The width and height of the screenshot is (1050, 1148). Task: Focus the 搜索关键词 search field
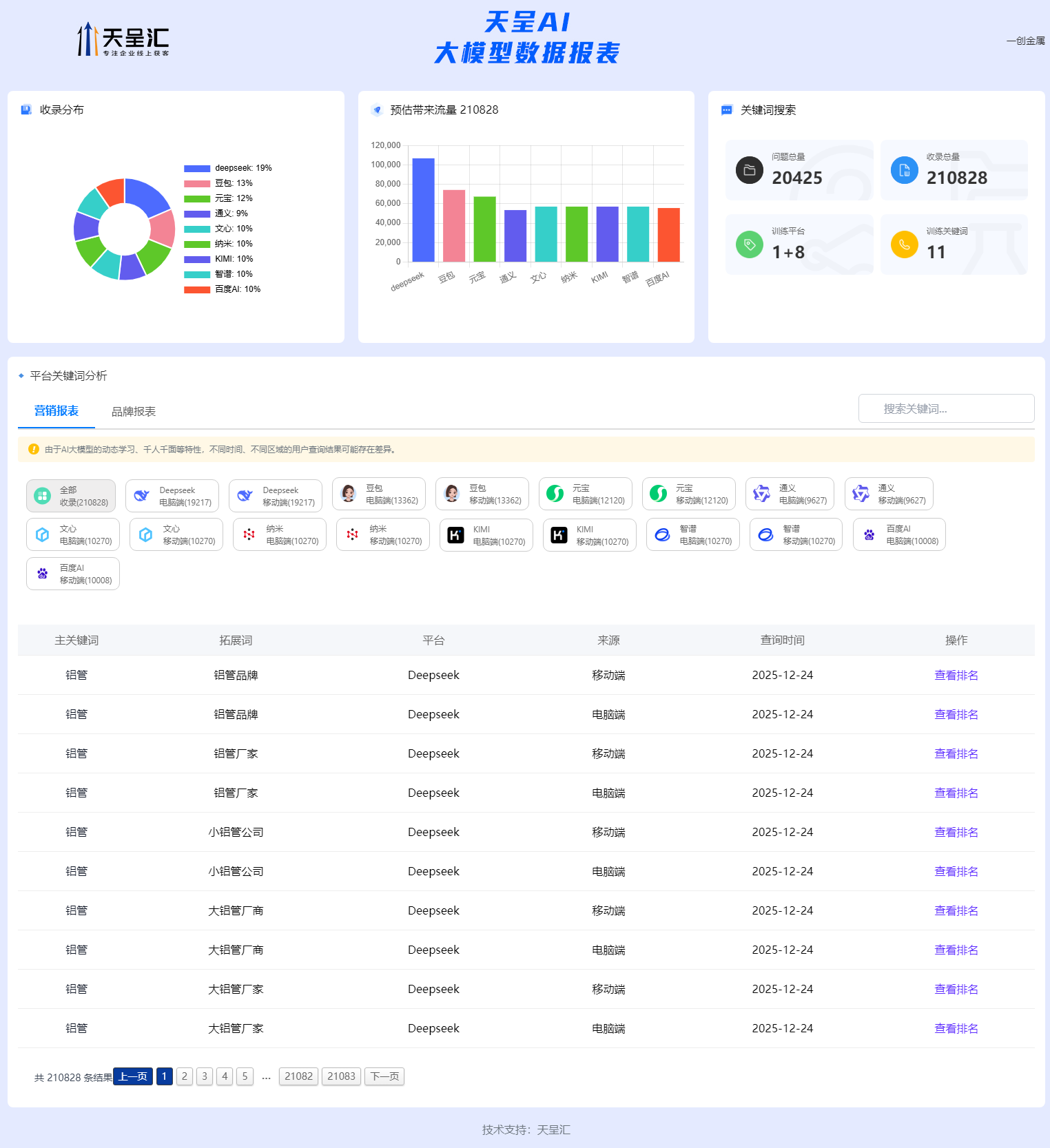946,409
